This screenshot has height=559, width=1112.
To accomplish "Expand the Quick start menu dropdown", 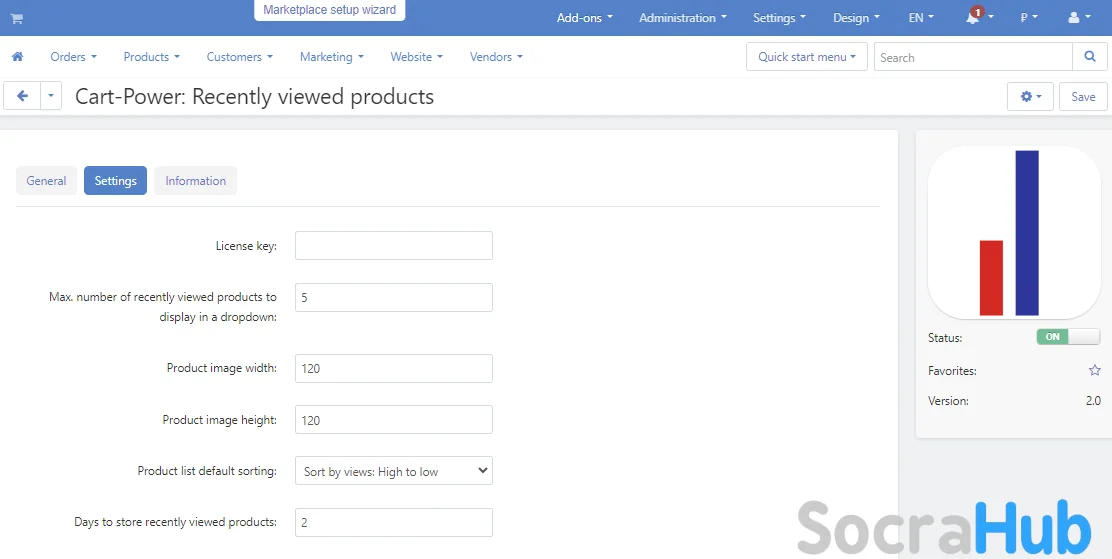I will [x=806, y=57].
